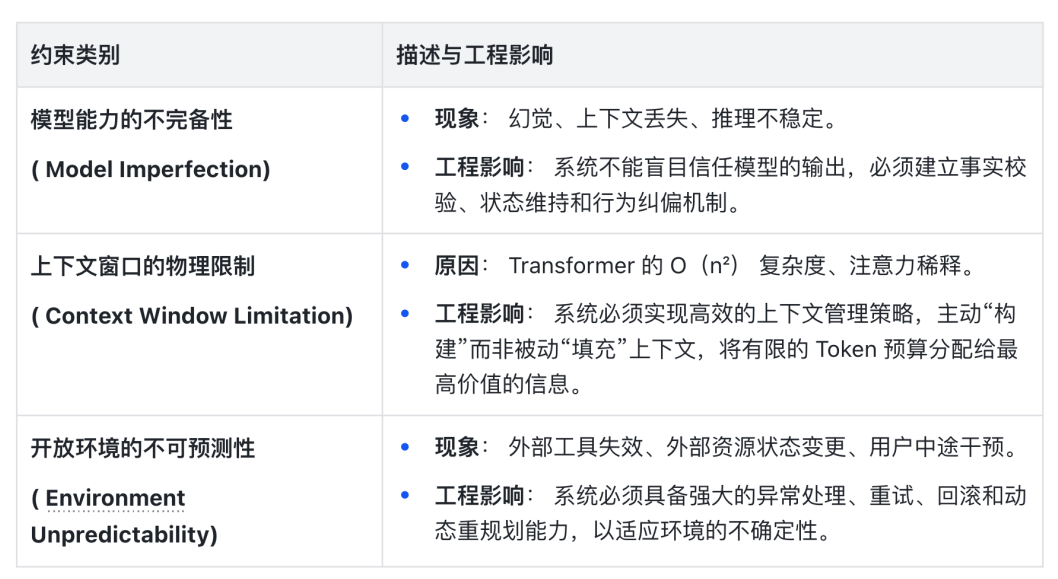Click the bold 现象 label about 外部工具失效

tap(457, 447)
